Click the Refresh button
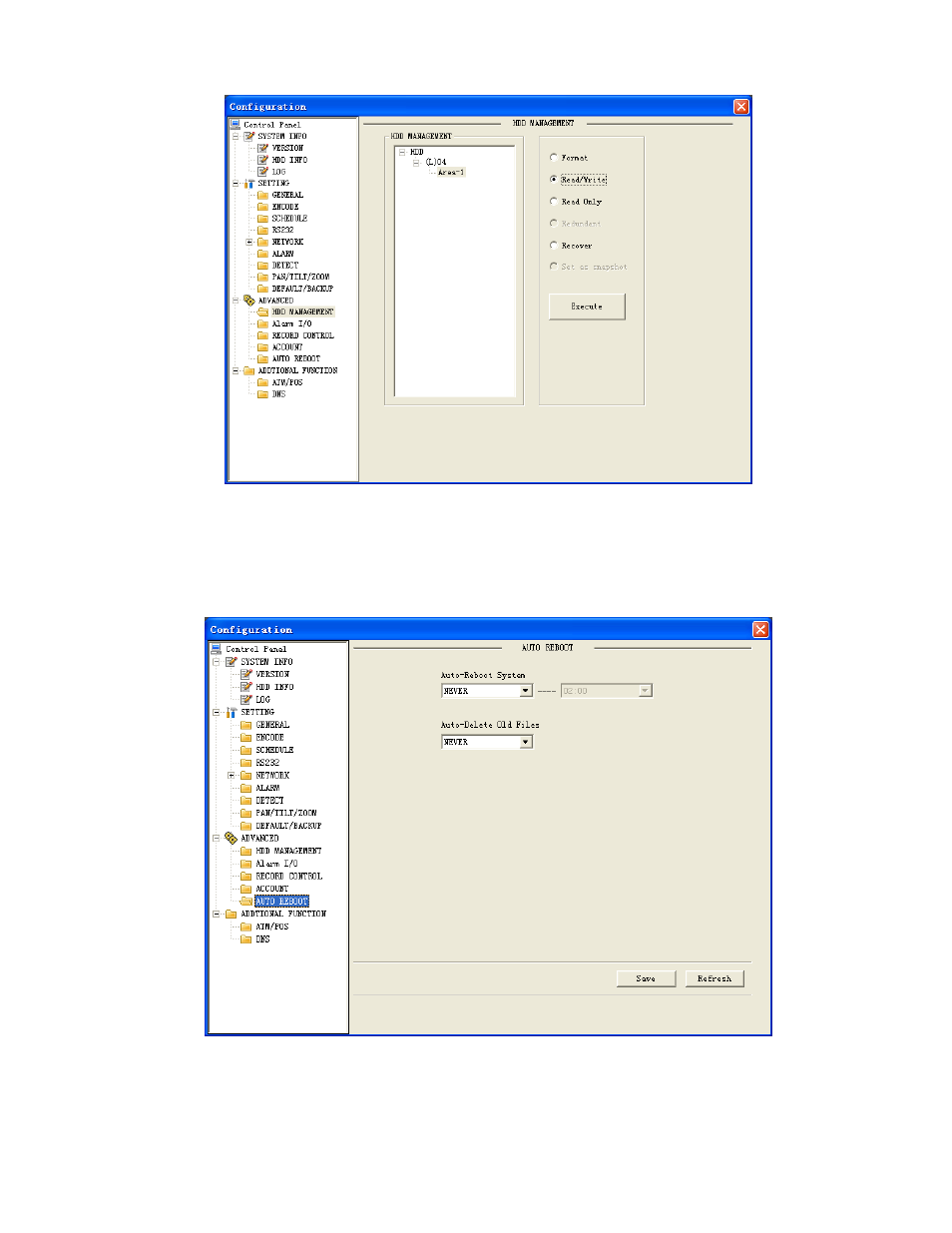 tap(714, 979)
